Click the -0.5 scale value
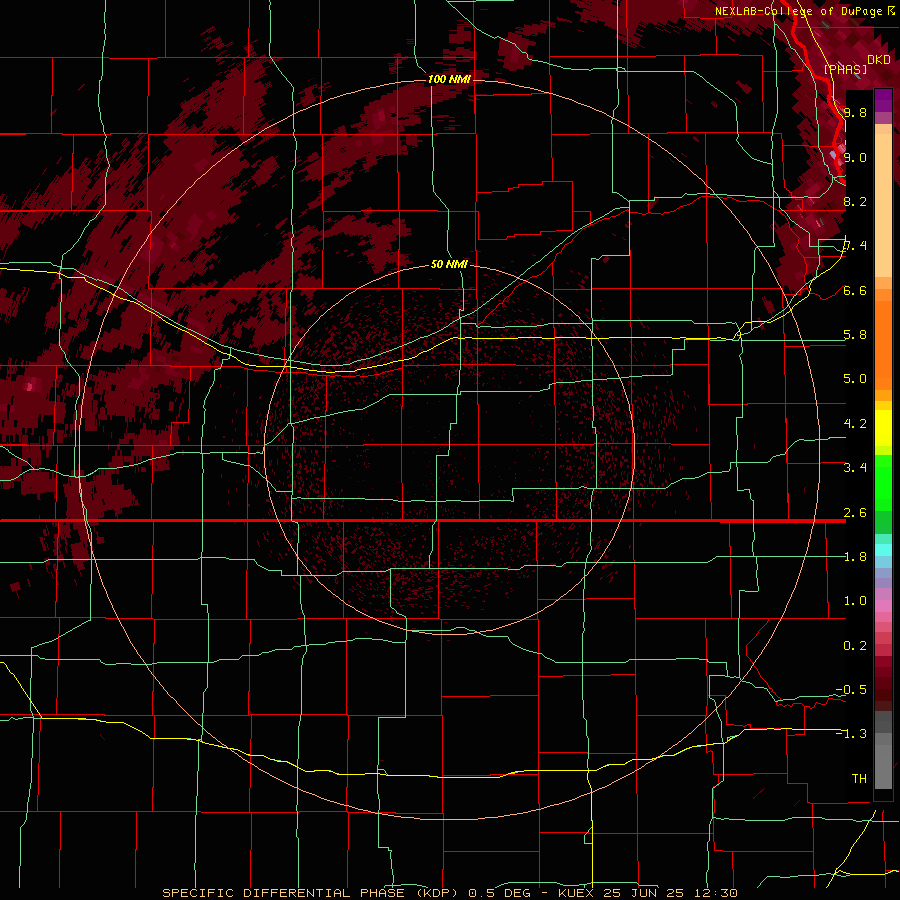 pyautogui.click(x=852, y=690)
